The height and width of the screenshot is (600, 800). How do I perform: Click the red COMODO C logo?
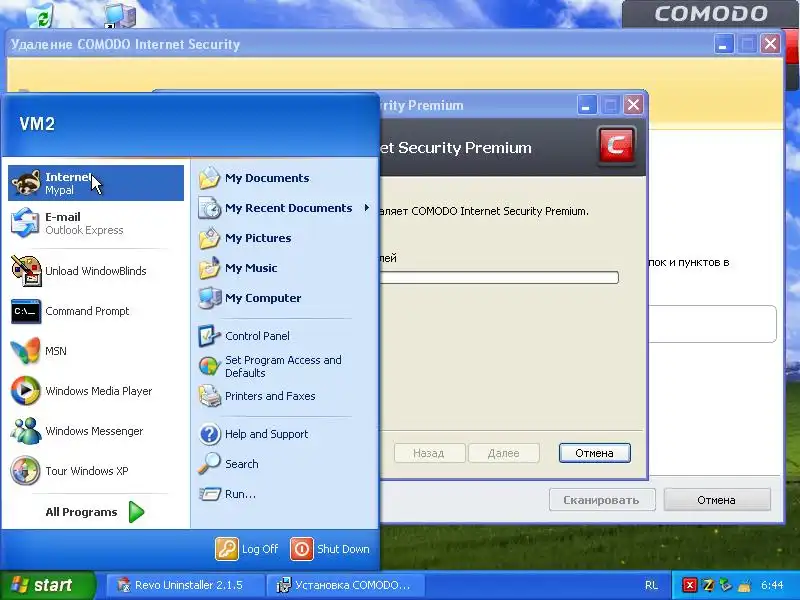[616, 146]
